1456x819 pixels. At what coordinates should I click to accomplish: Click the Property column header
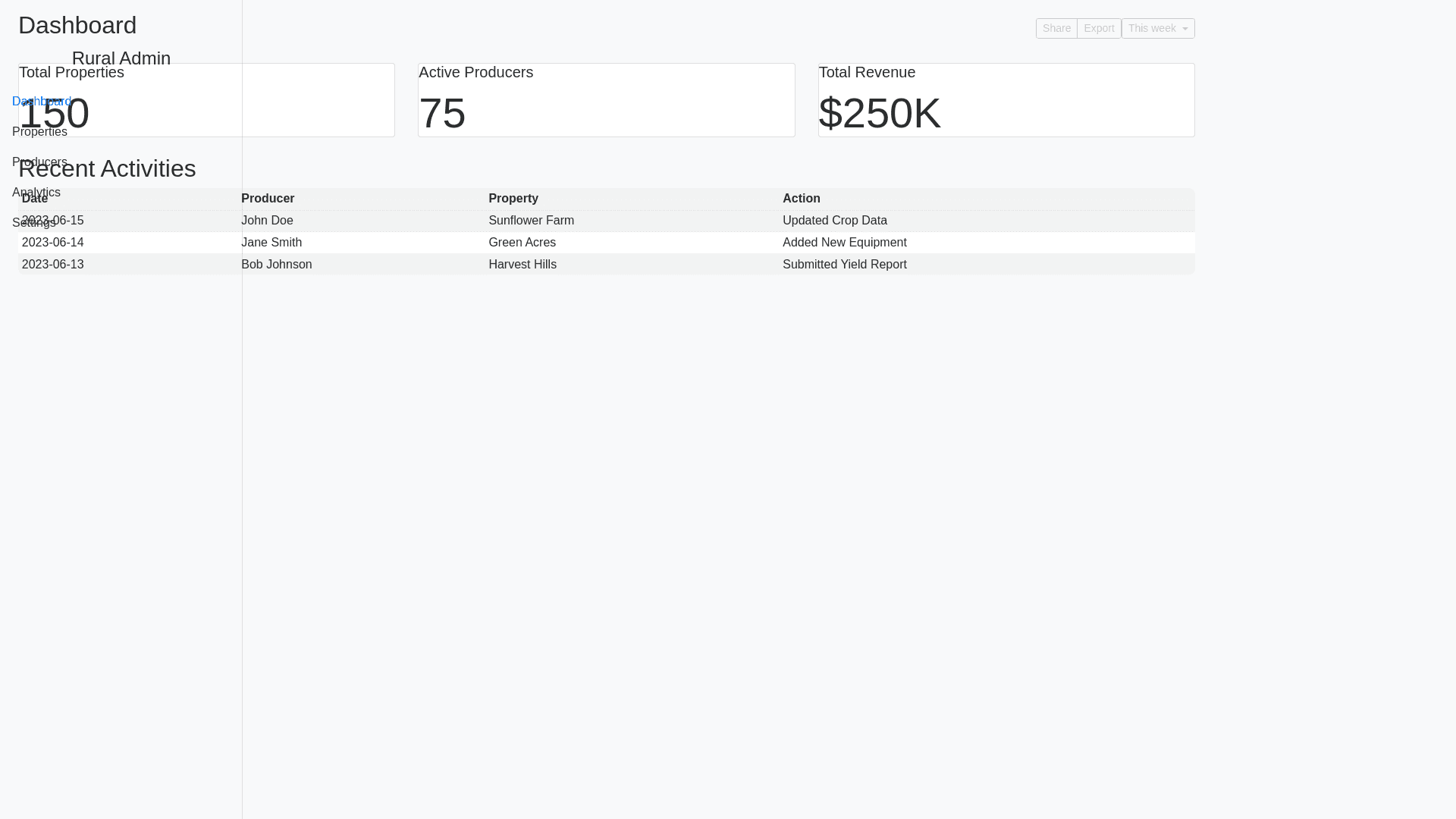pos(513,199)
